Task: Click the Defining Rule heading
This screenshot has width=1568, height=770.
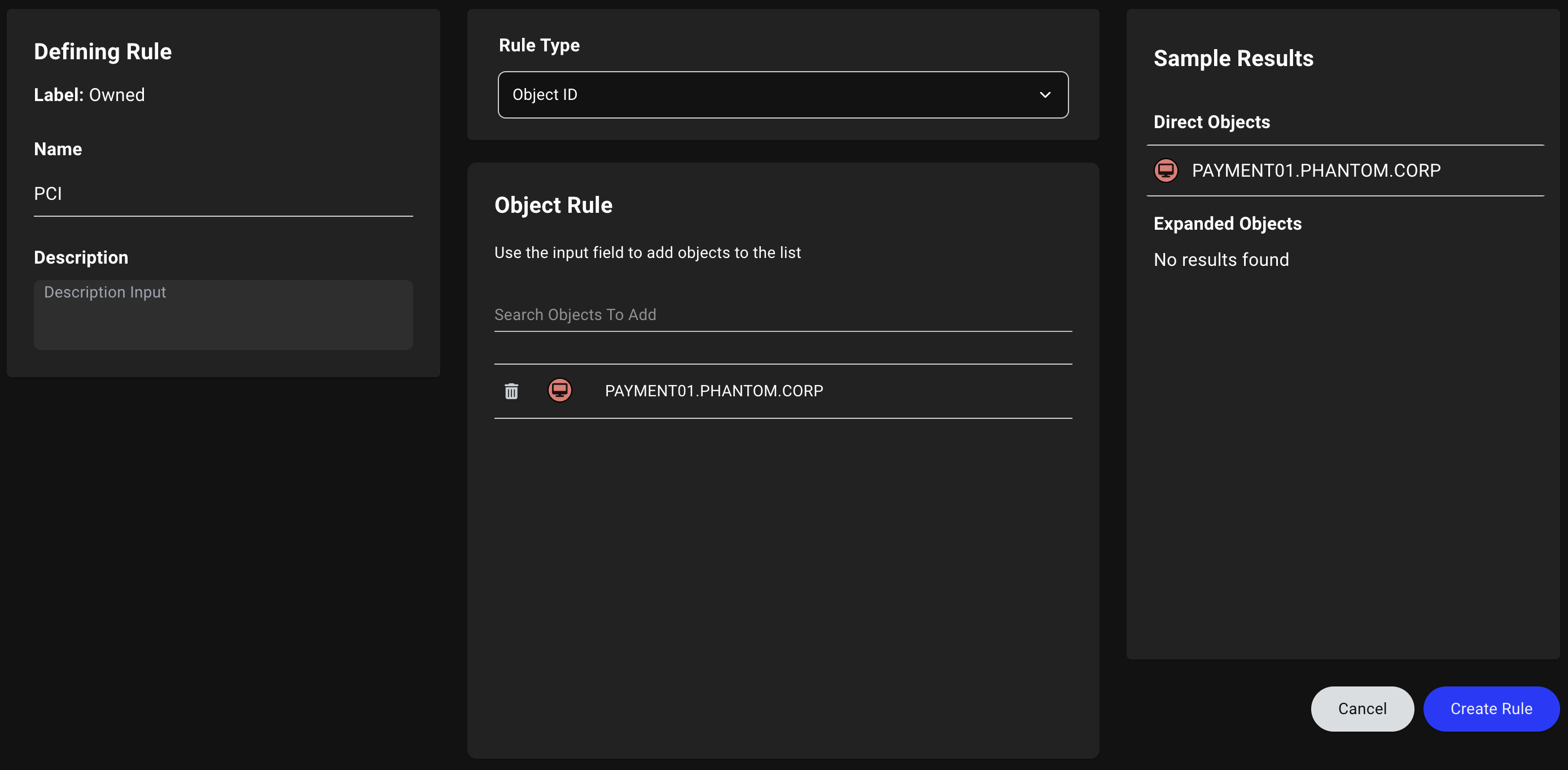Action: click(103, 52)
